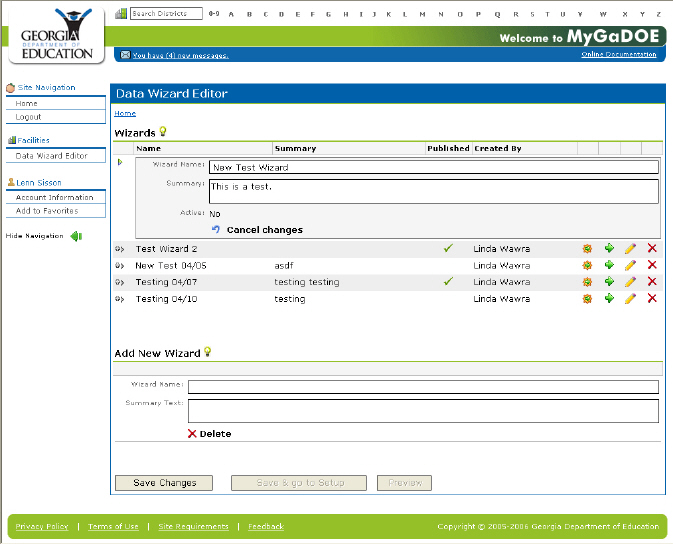Image resolution: width=673 pixels, height=545 pixels.
Task: Edit Test Wizard 2 with pencil icon
Action: point(630,248)
